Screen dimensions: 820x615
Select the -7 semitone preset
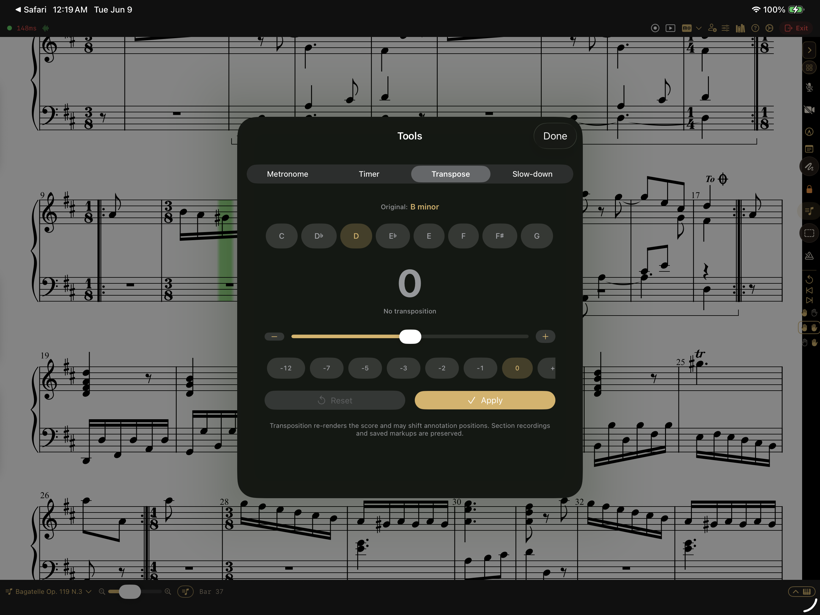click(x=326, y=368)
